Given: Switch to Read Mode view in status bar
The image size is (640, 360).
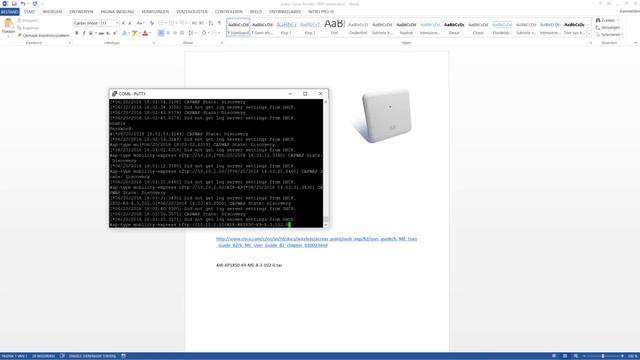Looking at the screenshot, I should click(x=554, y=356).
